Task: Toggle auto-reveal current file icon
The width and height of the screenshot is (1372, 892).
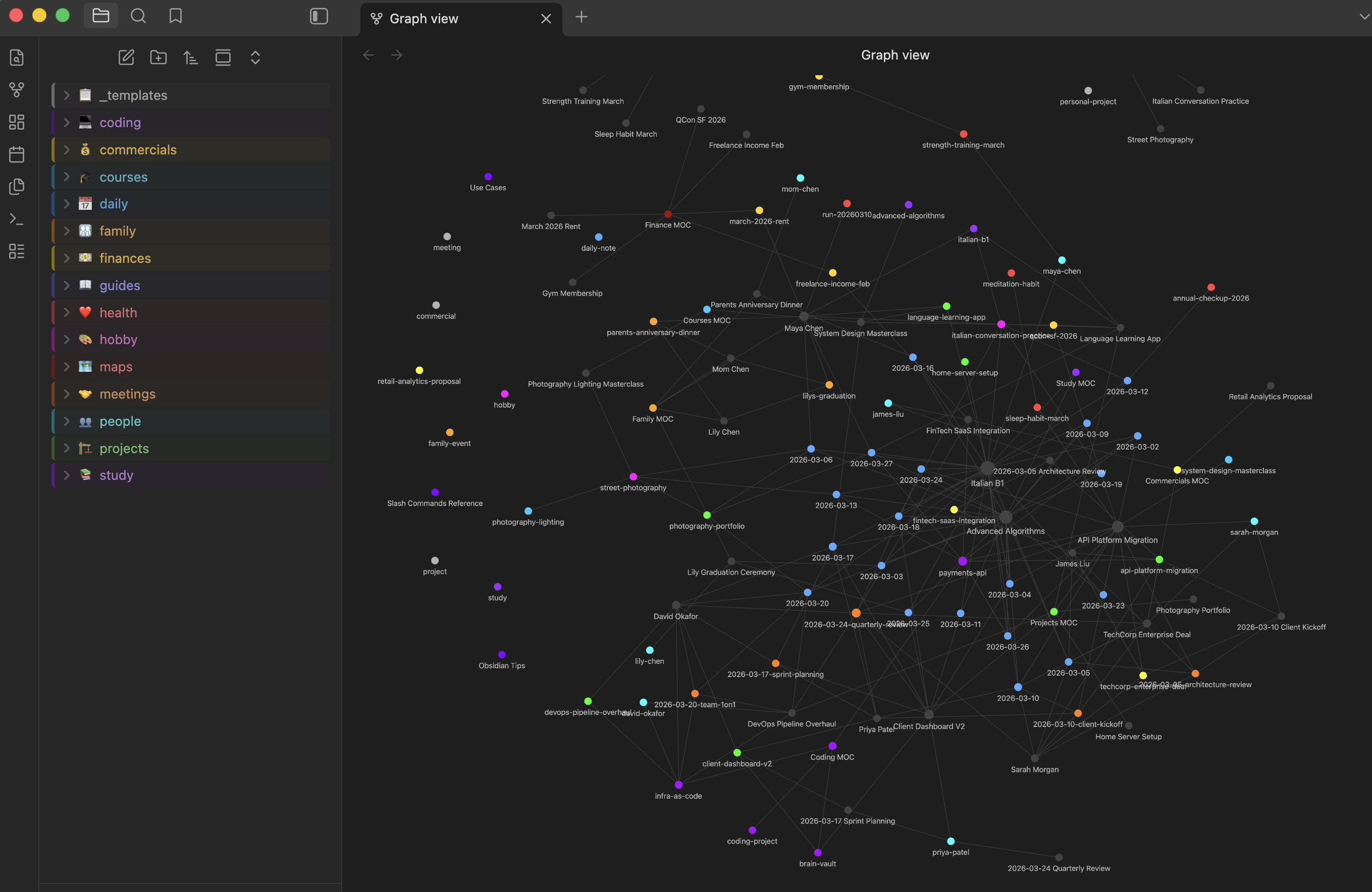Action: click(x=223, y=58)
